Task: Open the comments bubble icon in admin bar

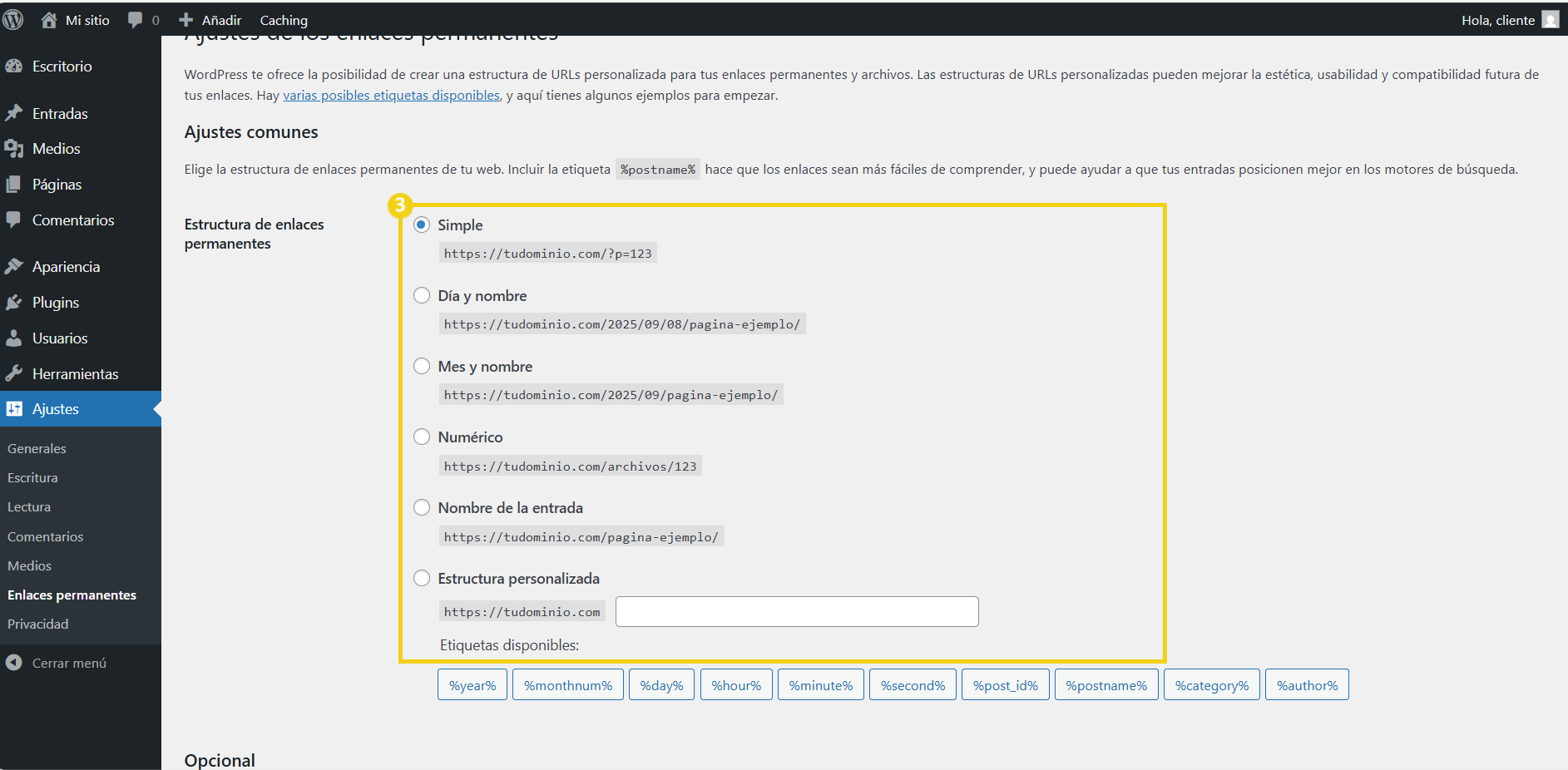Action: [135, 20]
